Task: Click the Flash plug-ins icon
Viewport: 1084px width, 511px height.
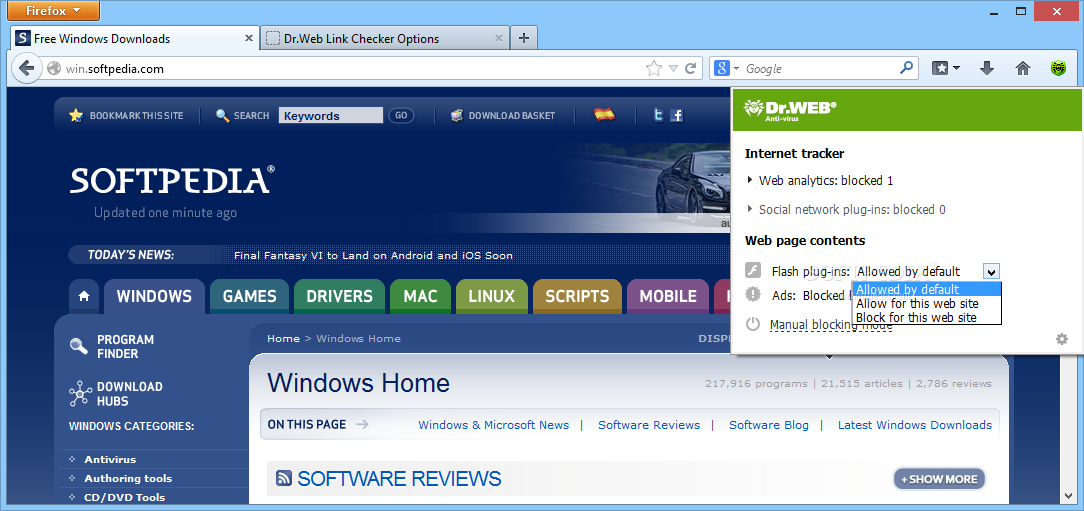Action: [753, 270]
